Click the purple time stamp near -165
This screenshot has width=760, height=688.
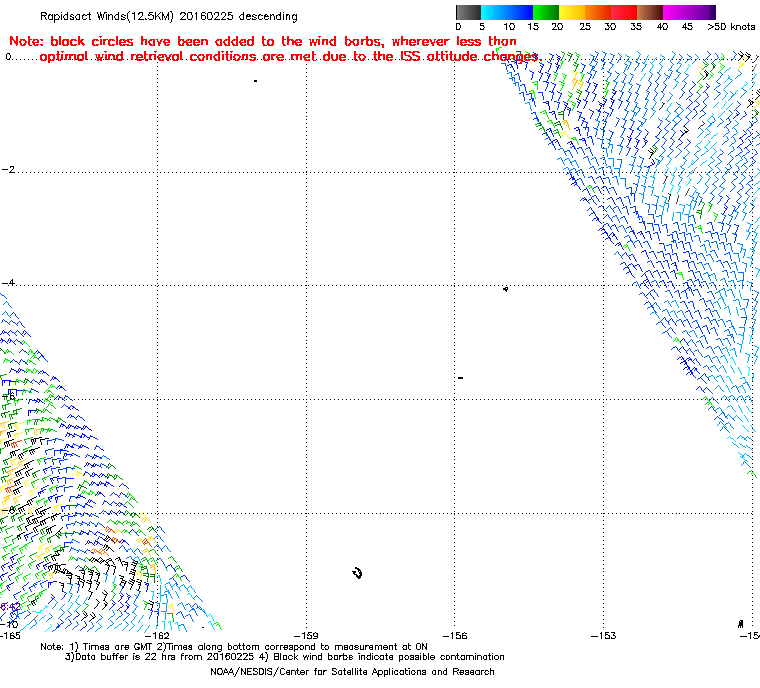point(10,607)
